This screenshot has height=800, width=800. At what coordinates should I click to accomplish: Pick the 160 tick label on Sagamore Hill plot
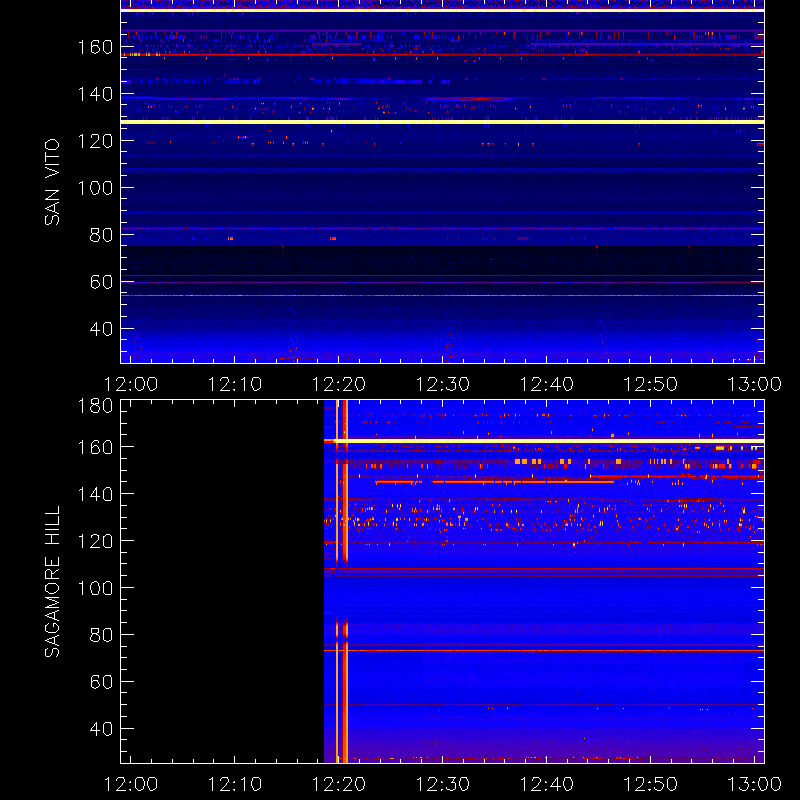(x=95, y=447)
